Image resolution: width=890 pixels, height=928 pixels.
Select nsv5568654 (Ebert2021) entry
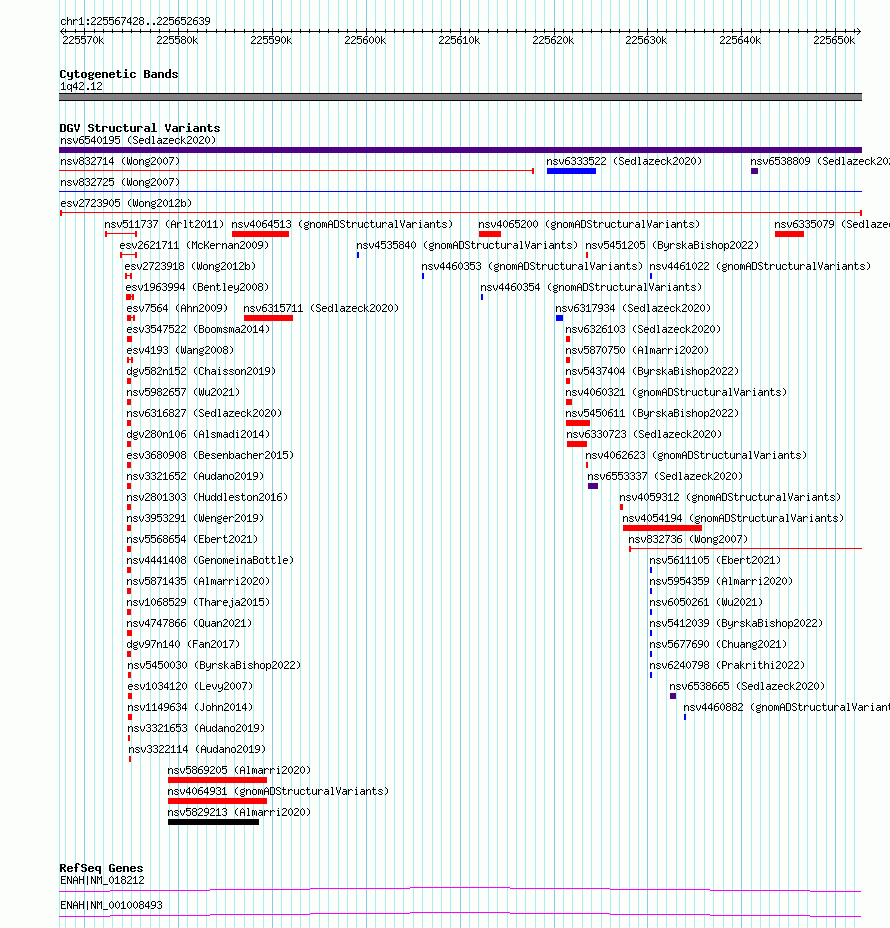click(192, 539)
